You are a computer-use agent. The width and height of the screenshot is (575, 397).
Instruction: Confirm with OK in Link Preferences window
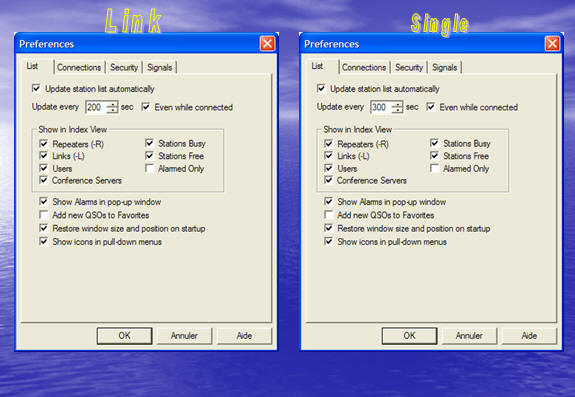click(124, 336)
